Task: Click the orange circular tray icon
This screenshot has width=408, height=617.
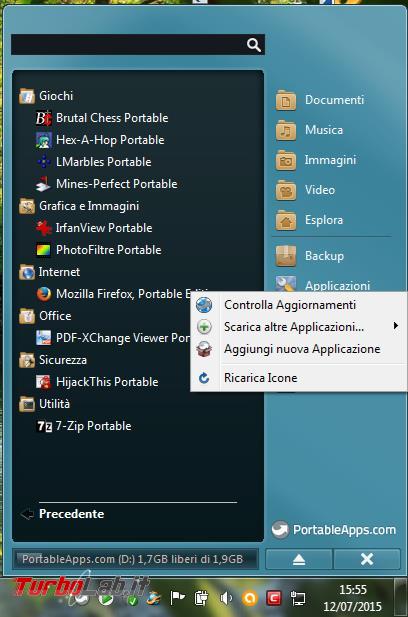Action: 249,599
